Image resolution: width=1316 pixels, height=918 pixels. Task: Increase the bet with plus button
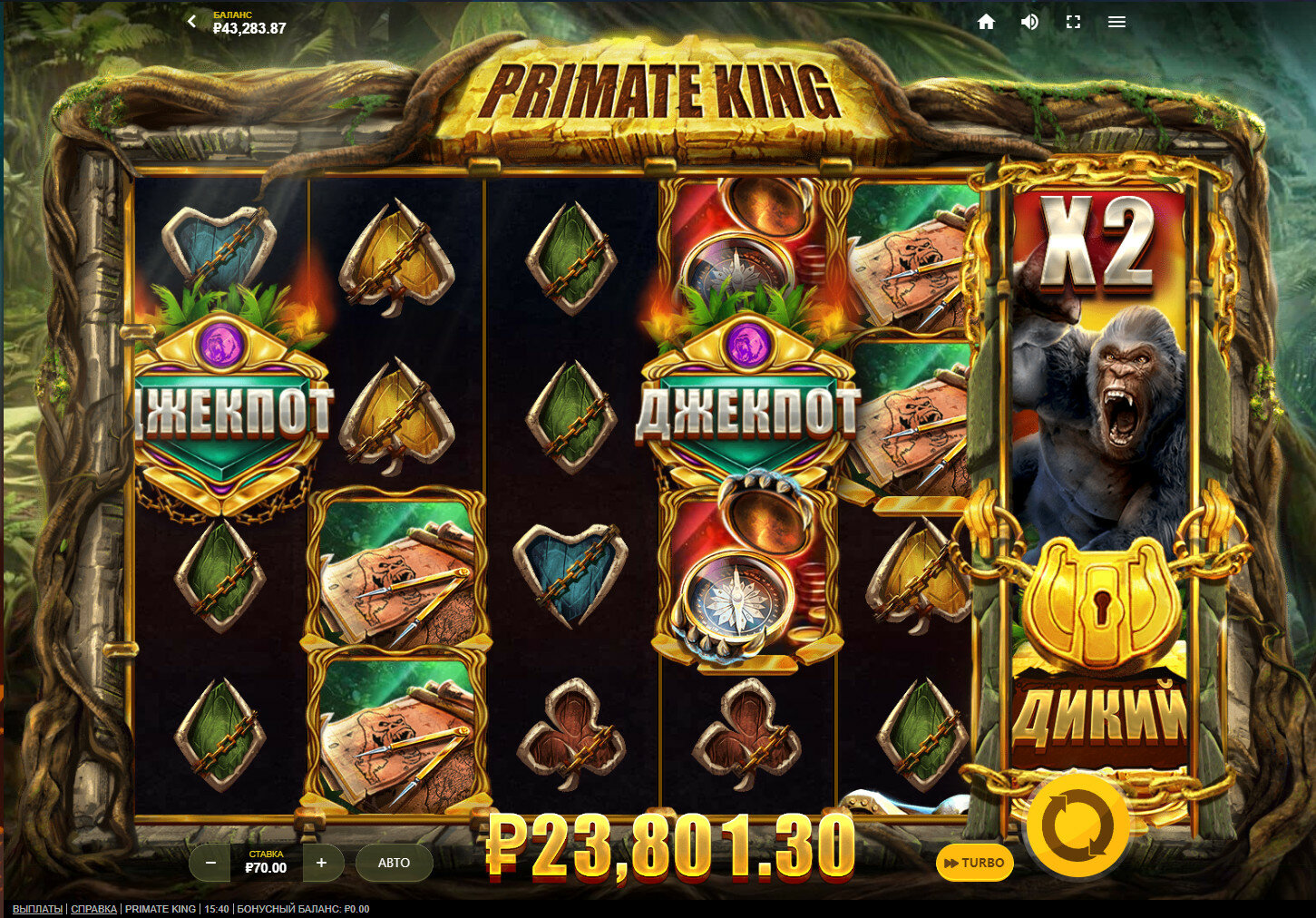click(x=321, y=863)
